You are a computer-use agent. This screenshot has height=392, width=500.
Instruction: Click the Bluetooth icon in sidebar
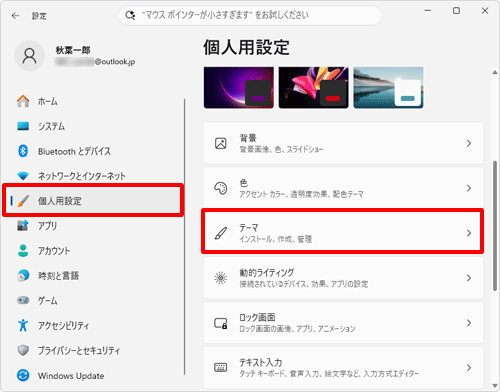coord(23,151)
